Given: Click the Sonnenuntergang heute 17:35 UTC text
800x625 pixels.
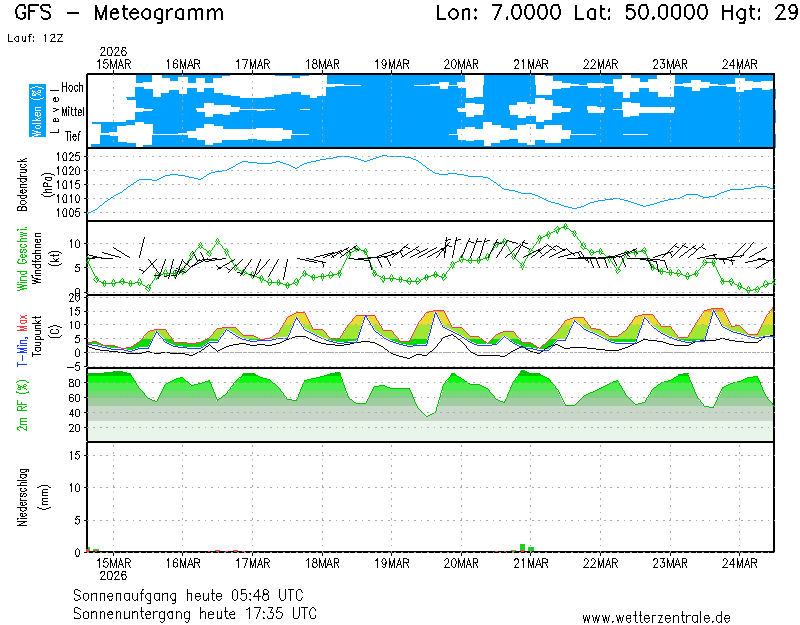Looking at the screenshot, I should tap(195, 612).
